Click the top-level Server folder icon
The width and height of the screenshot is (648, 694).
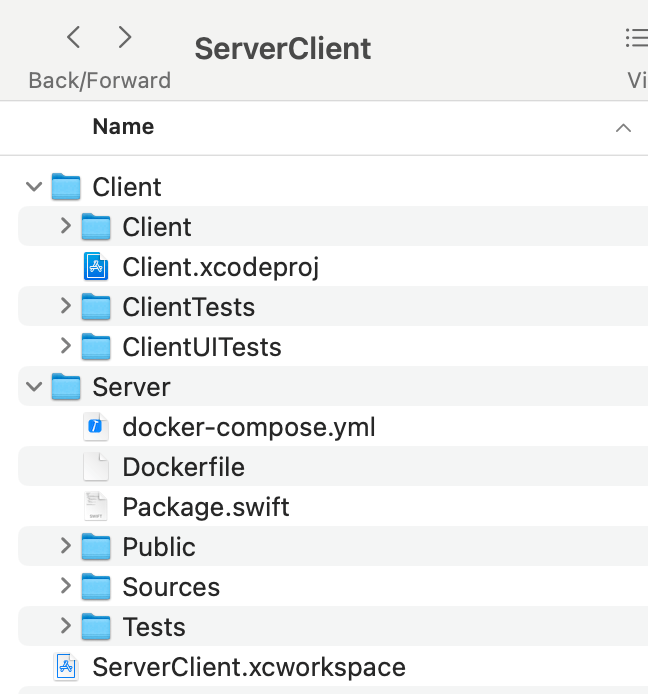coord(66,387)
